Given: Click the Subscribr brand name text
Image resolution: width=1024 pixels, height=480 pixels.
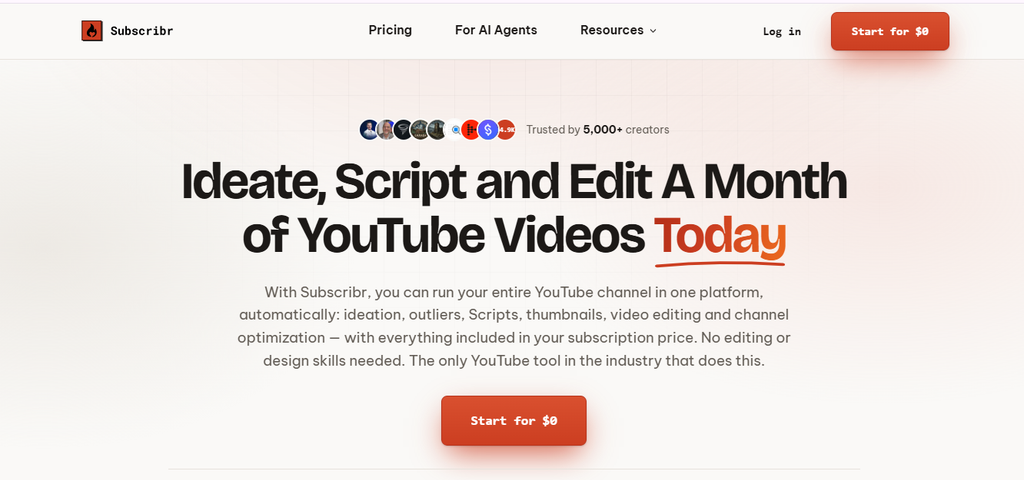Looking at the screenshot, I should pos(142,31).
